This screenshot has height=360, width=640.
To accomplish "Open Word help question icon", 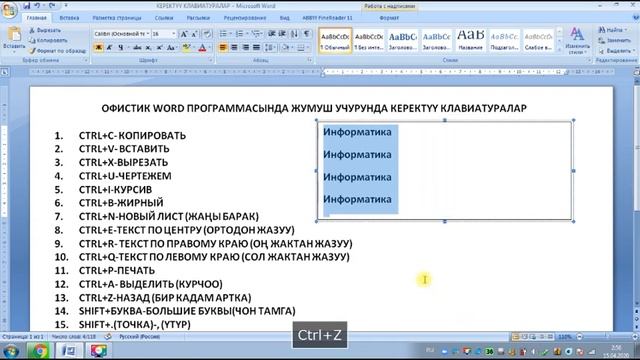I will click(635, 18).
